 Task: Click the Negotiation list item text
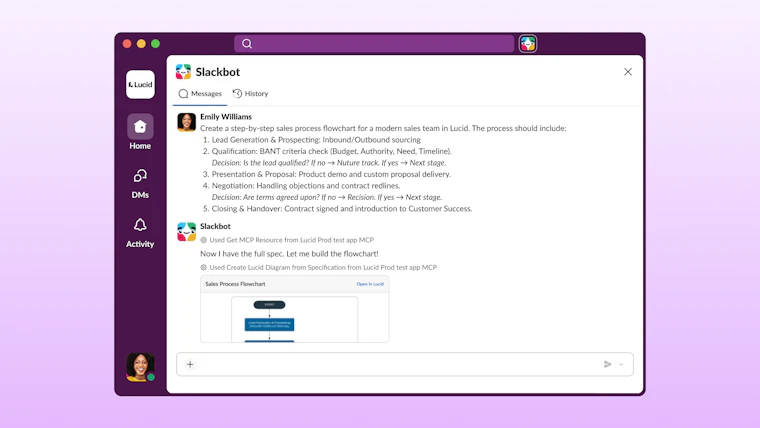pos(306,186)
